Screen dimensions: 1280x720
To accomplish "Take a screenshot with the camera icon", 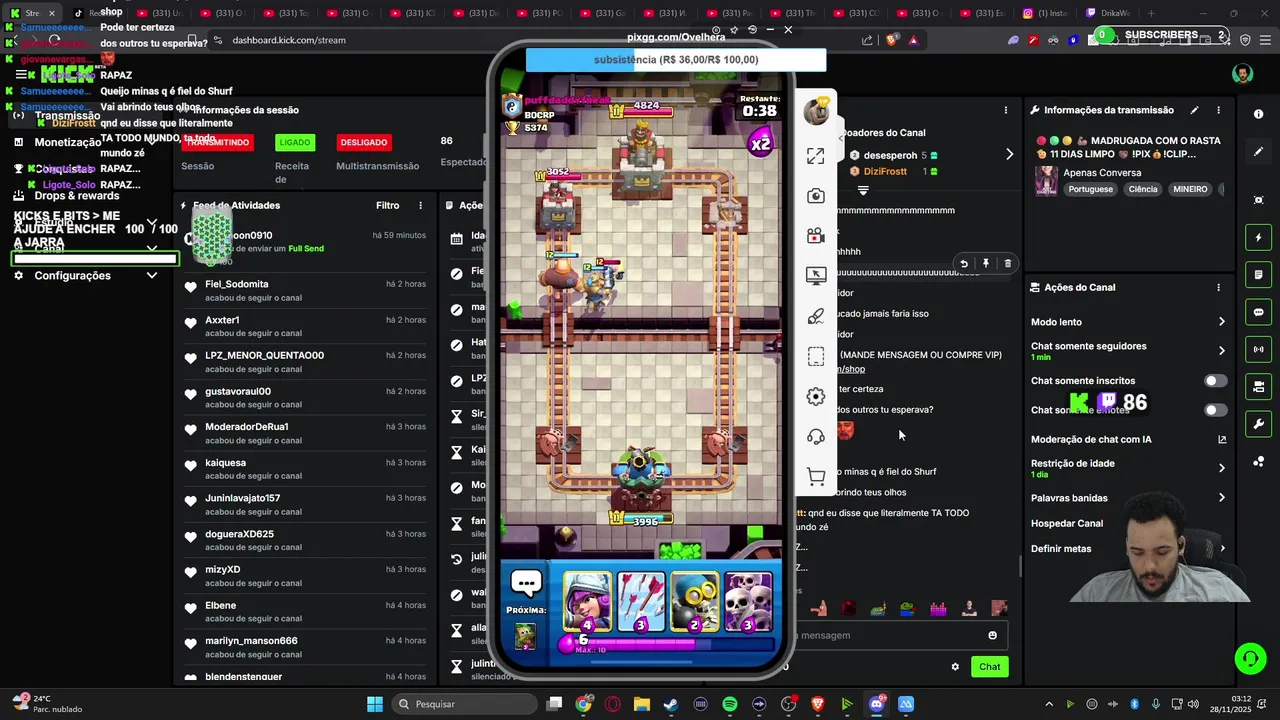I will click(816, 196).
